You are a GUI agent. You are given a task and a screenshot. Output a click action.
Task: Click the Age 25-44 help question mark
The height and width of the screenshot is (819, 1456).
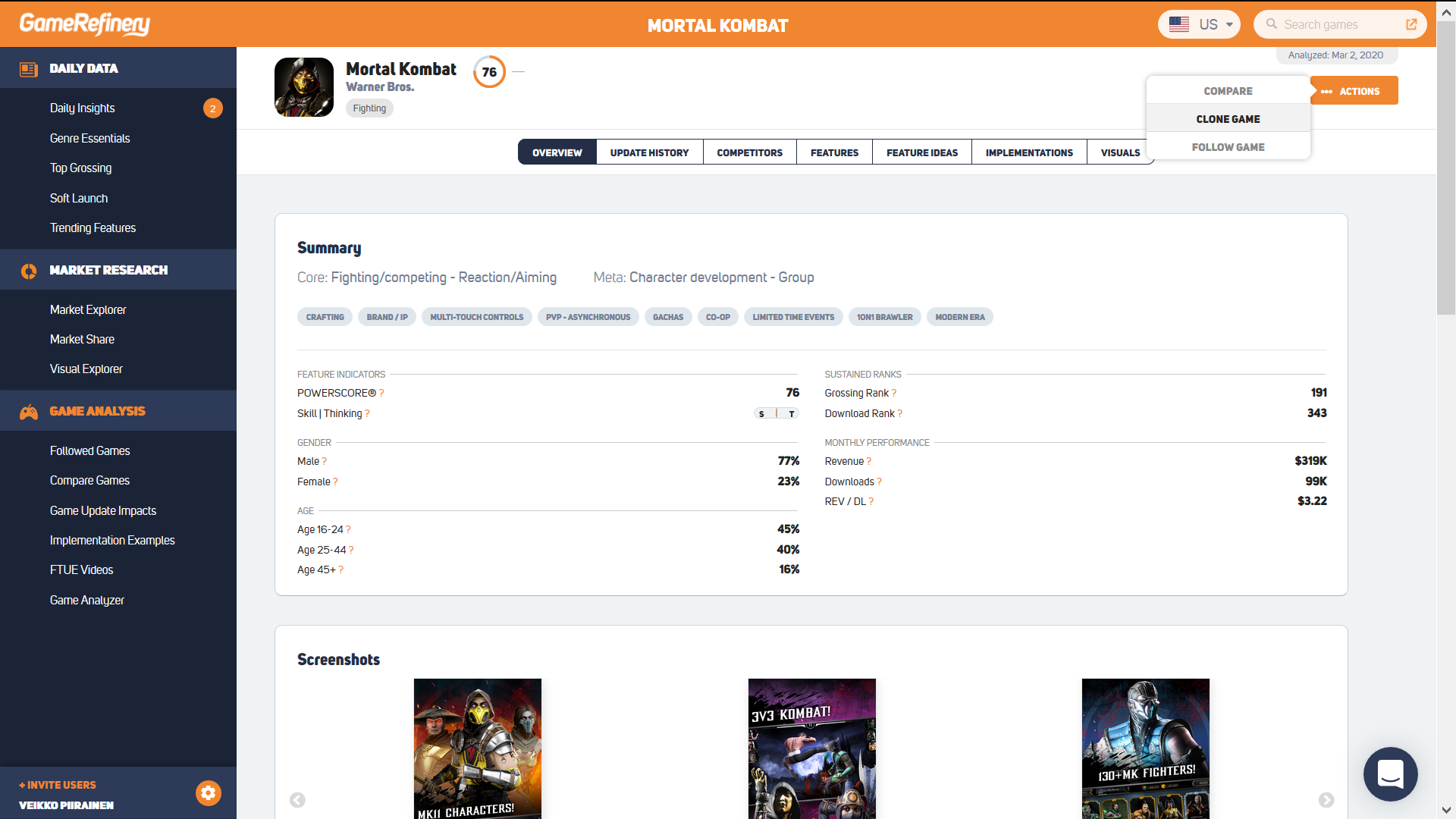[351, 551]
